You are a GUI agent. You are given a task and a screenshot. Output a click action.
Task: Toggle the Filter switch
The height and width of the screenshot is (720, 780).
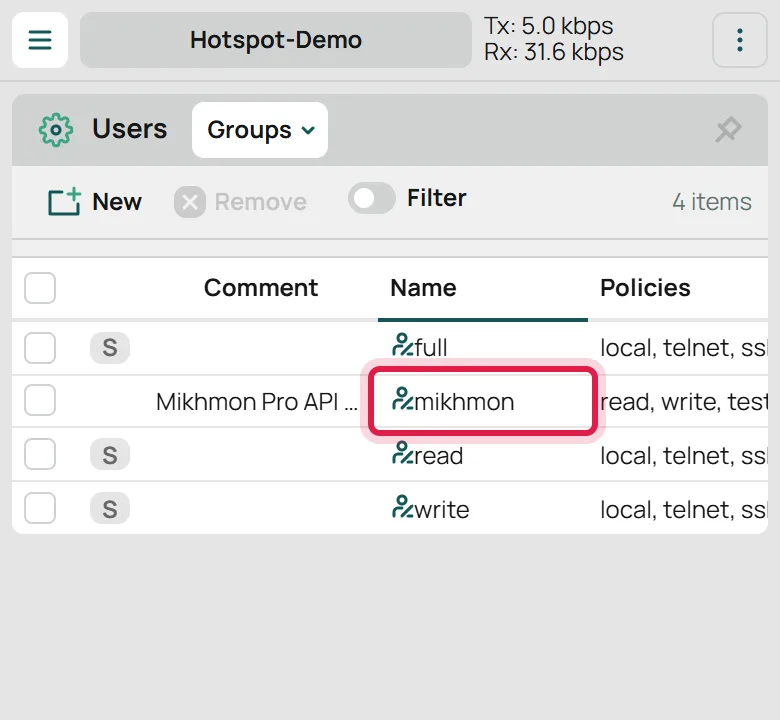pos(372,199)
